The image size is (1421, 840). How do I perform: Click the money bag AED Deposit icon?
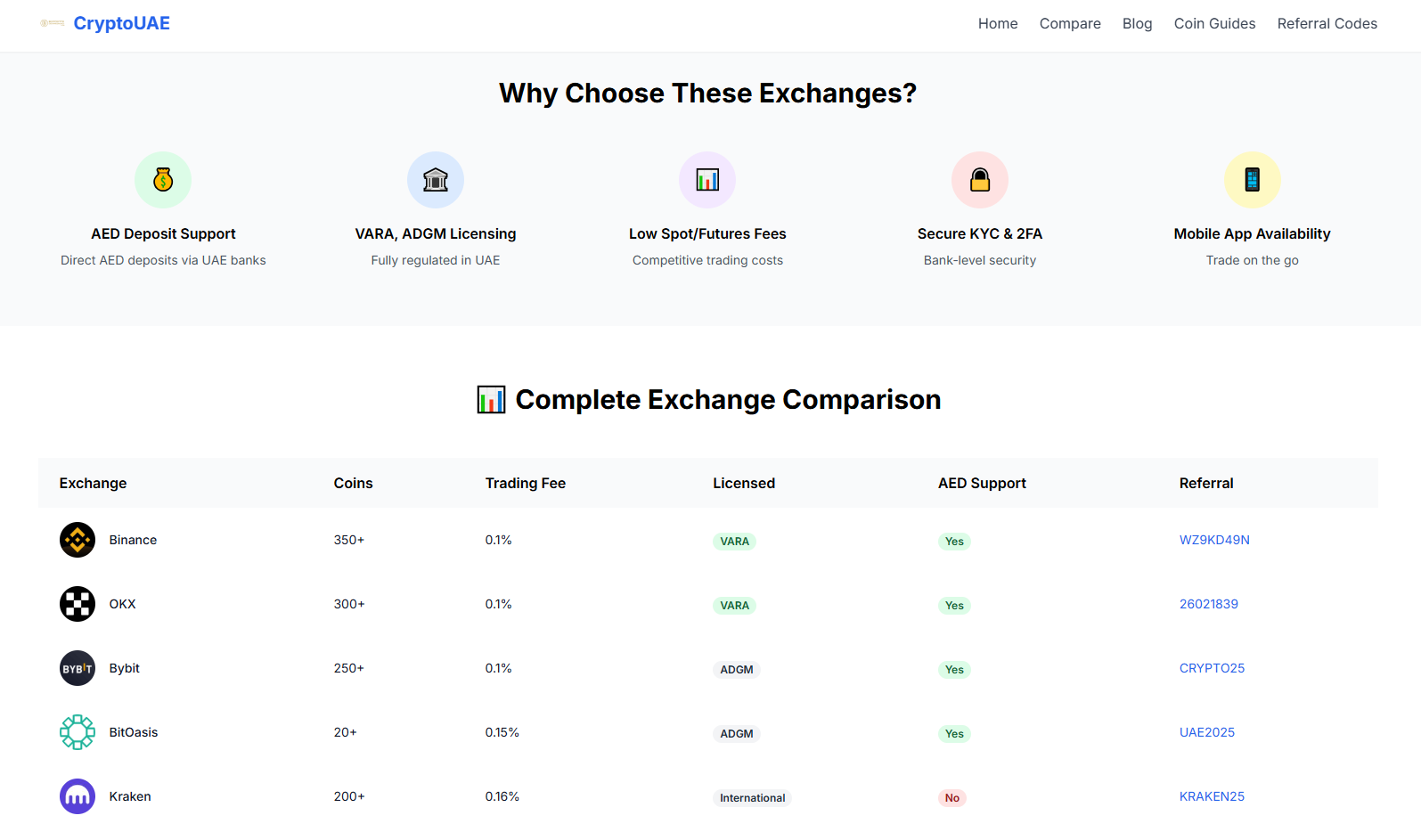coord(163,180)
